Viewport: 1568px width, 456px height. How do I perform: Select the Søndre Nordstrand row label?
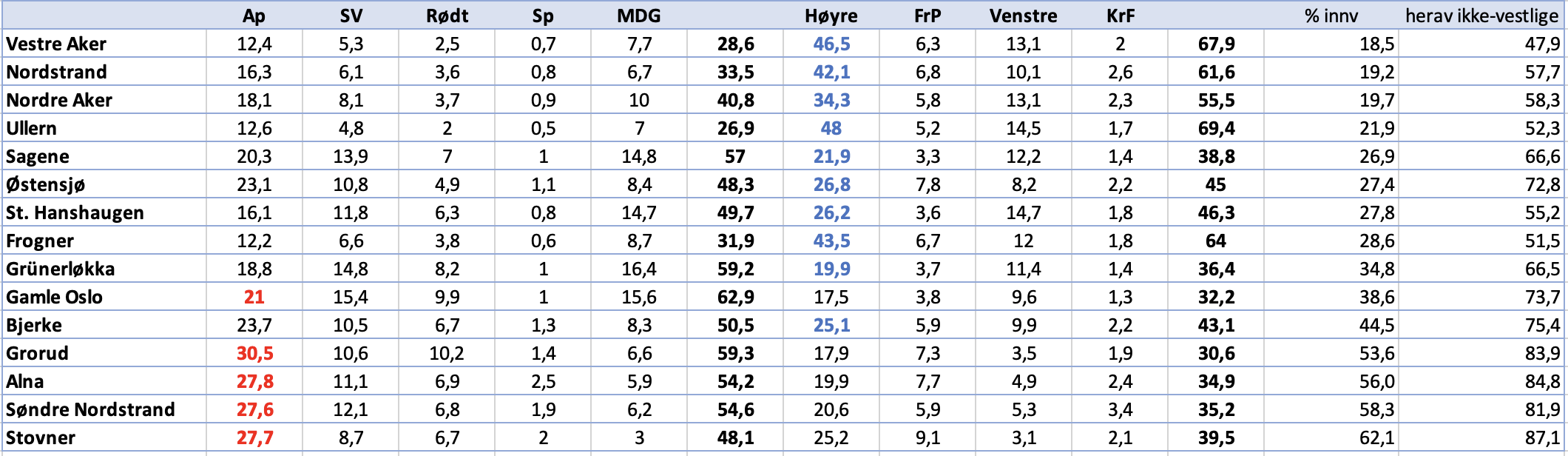point(90,409)
